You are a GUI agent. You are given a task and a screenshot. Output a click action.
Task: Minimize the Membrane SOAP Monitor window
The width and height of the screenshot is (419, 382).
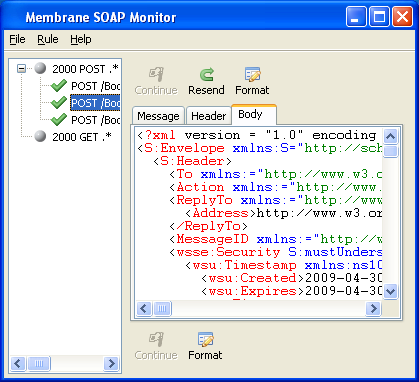tap(356, 16)
